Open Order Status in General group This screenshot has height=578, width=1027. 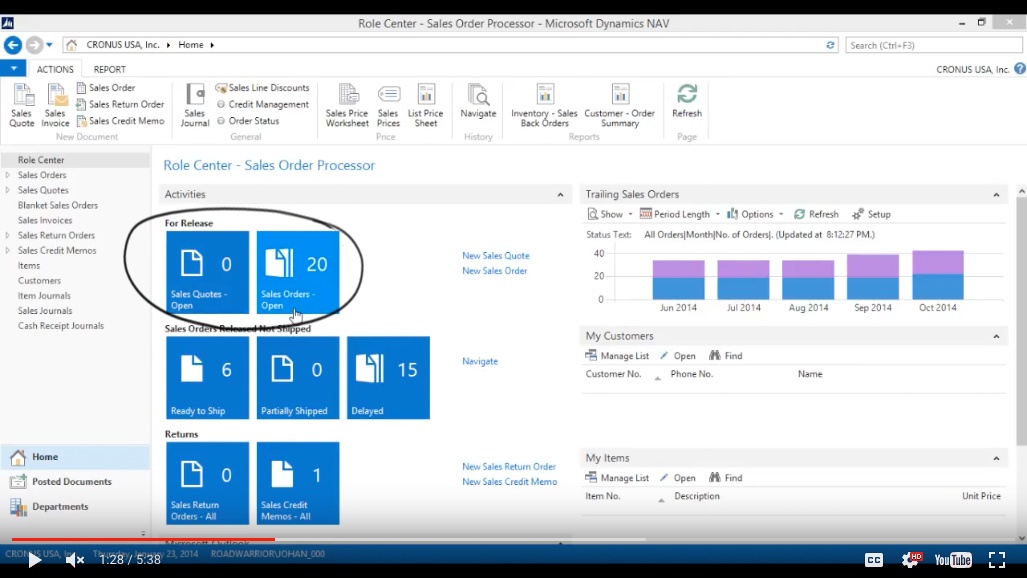tap(248, 121)
